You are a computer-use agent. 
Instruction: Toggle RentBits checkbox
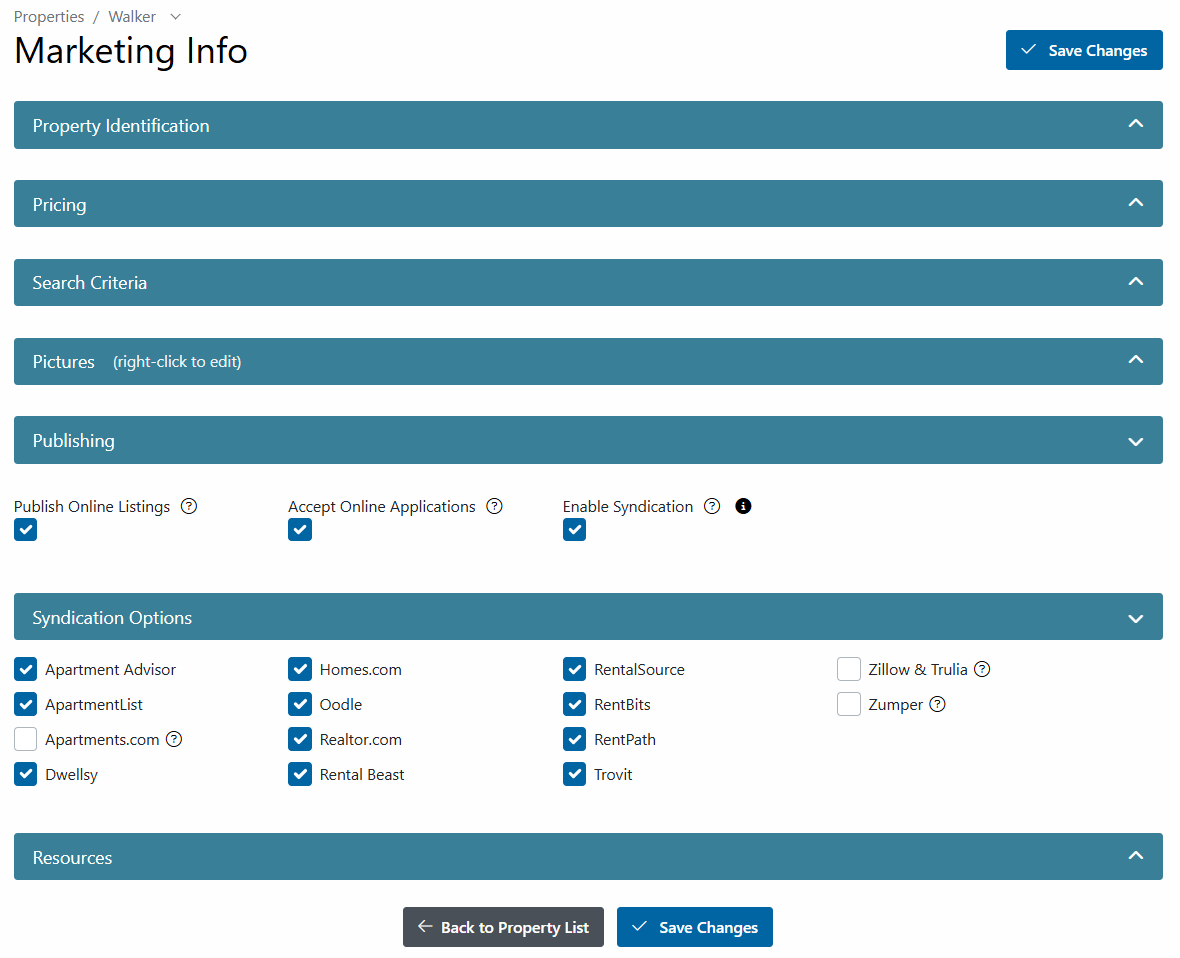[574, 704]
